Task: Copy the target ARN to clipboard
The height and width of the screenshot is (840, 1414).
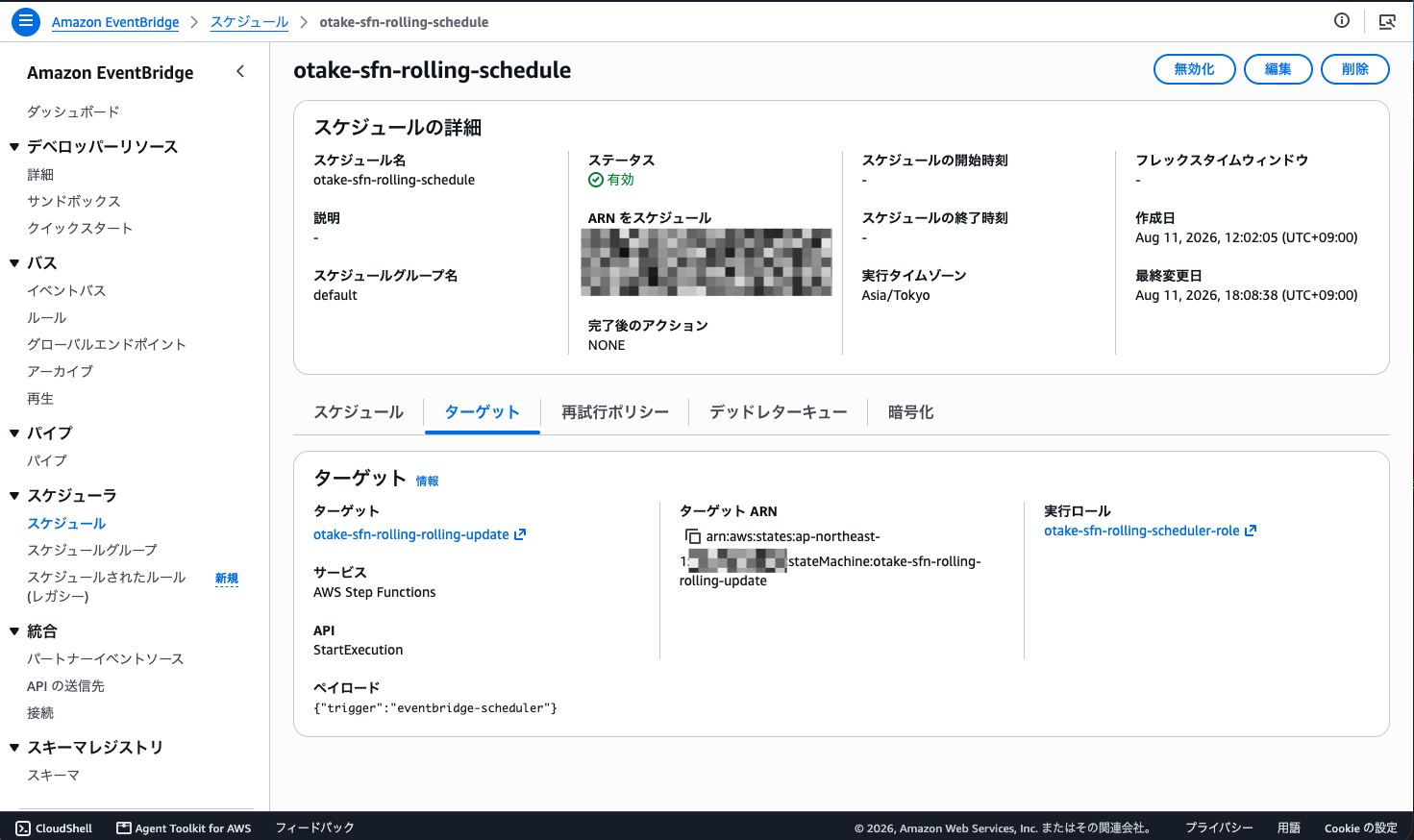Action: (692, 536)
